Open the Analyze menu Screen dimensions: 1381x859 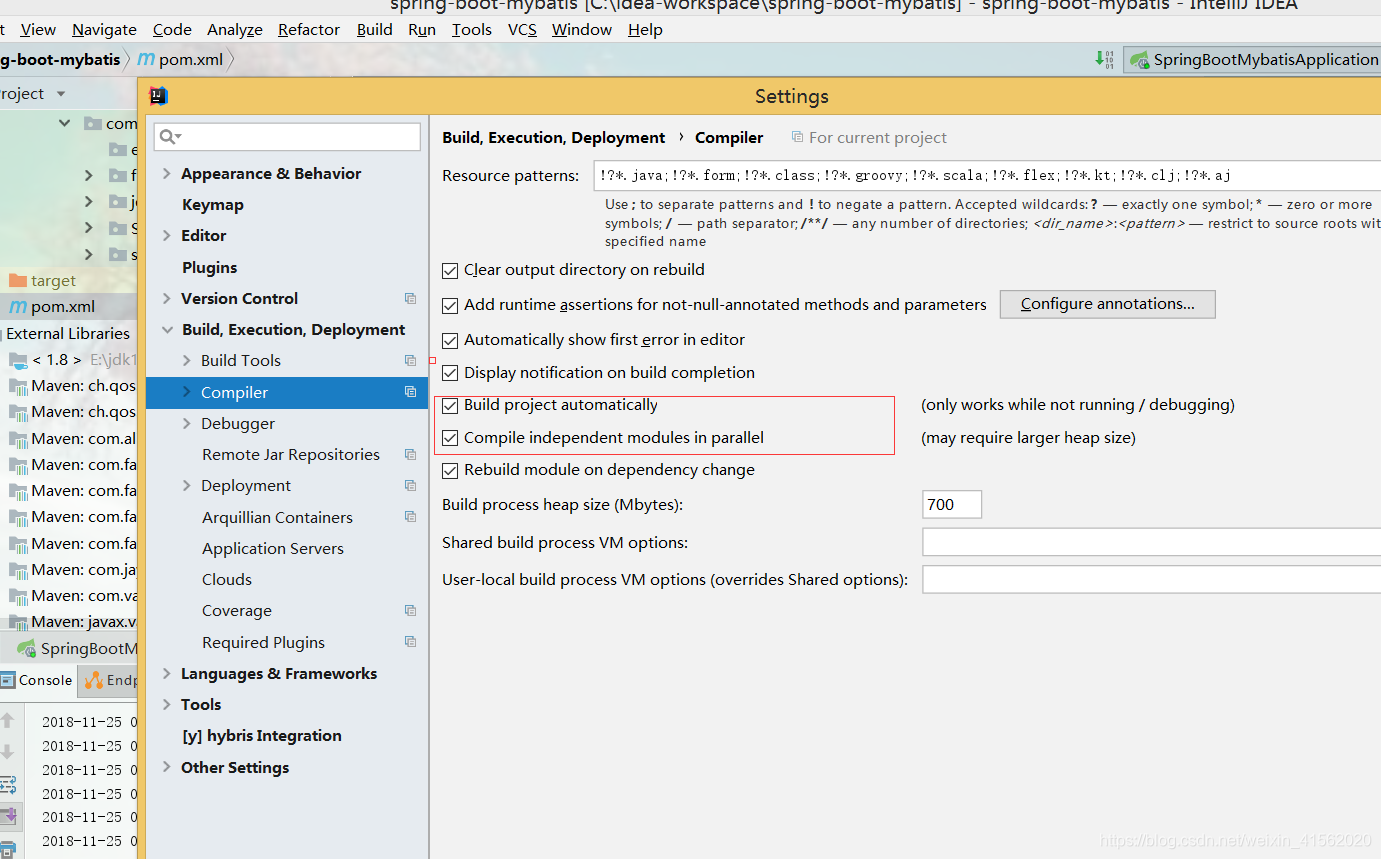235,29
